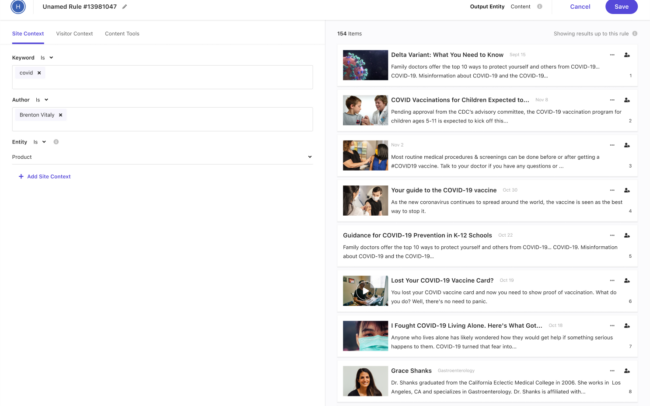Click the info icon beside Output Entity Content
The width and height of the screenshot is (650, 406).
click(x=540, y=7)
